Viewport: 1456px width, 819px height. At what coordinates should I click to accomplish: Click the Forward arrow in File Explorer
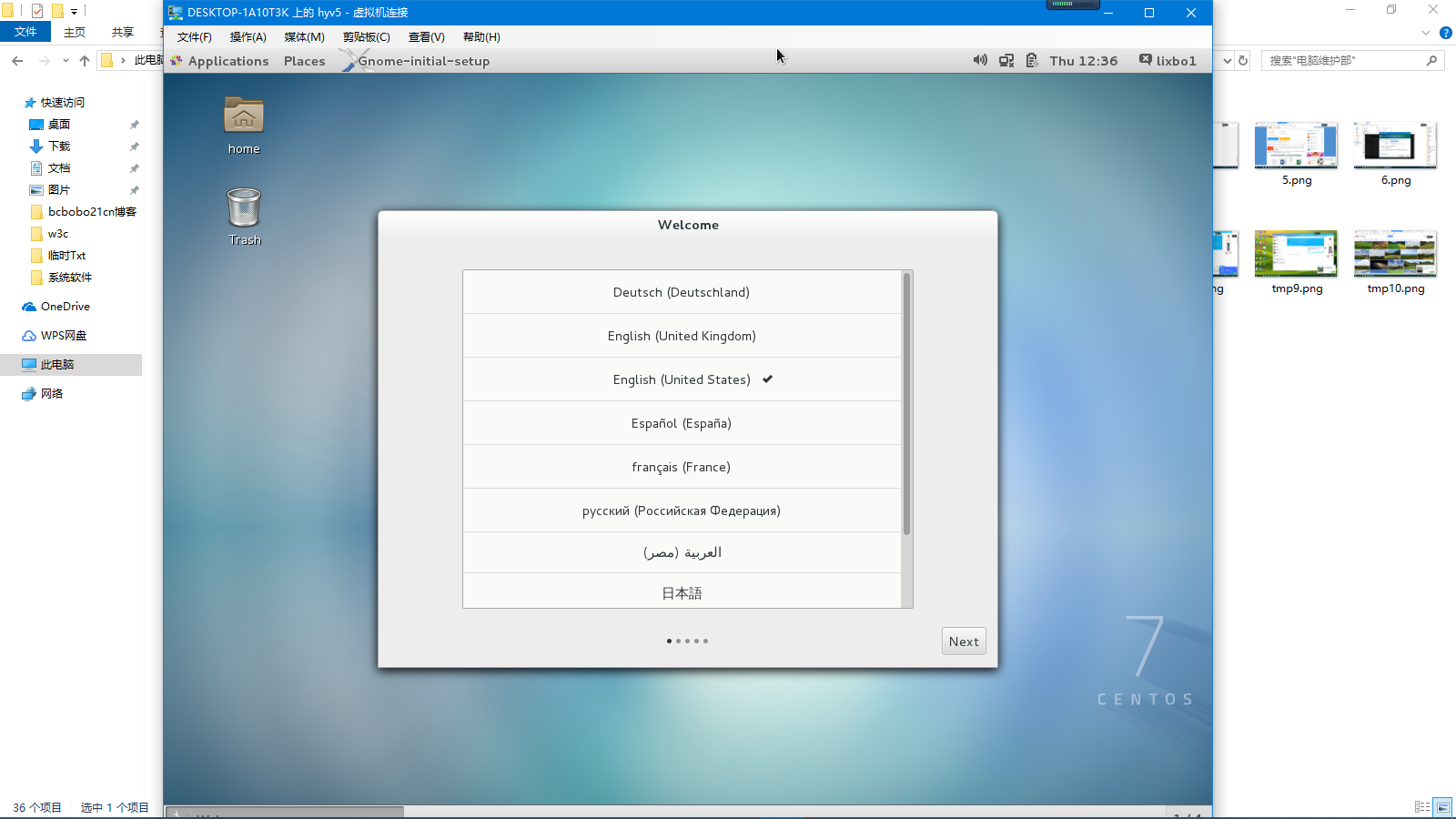44,61
